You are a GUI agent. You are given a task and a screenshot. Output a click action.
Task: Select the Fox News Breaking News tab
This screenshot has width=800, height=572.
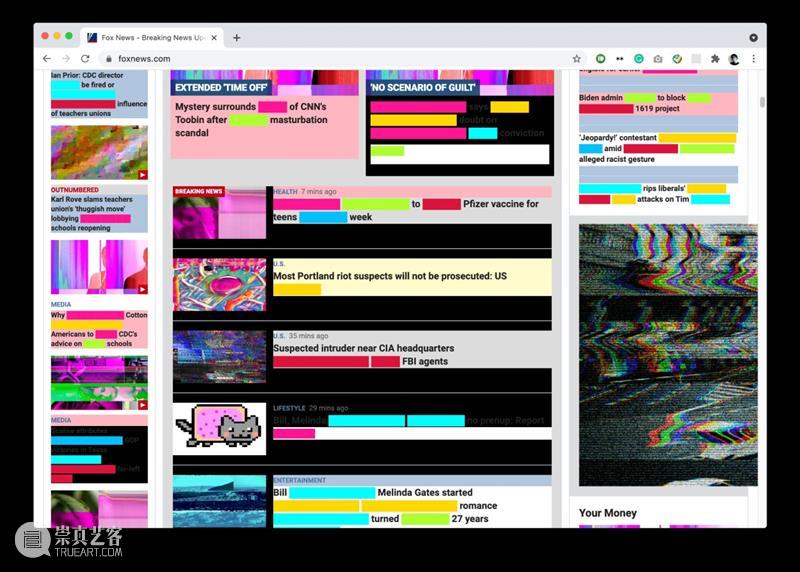(153, 37)
